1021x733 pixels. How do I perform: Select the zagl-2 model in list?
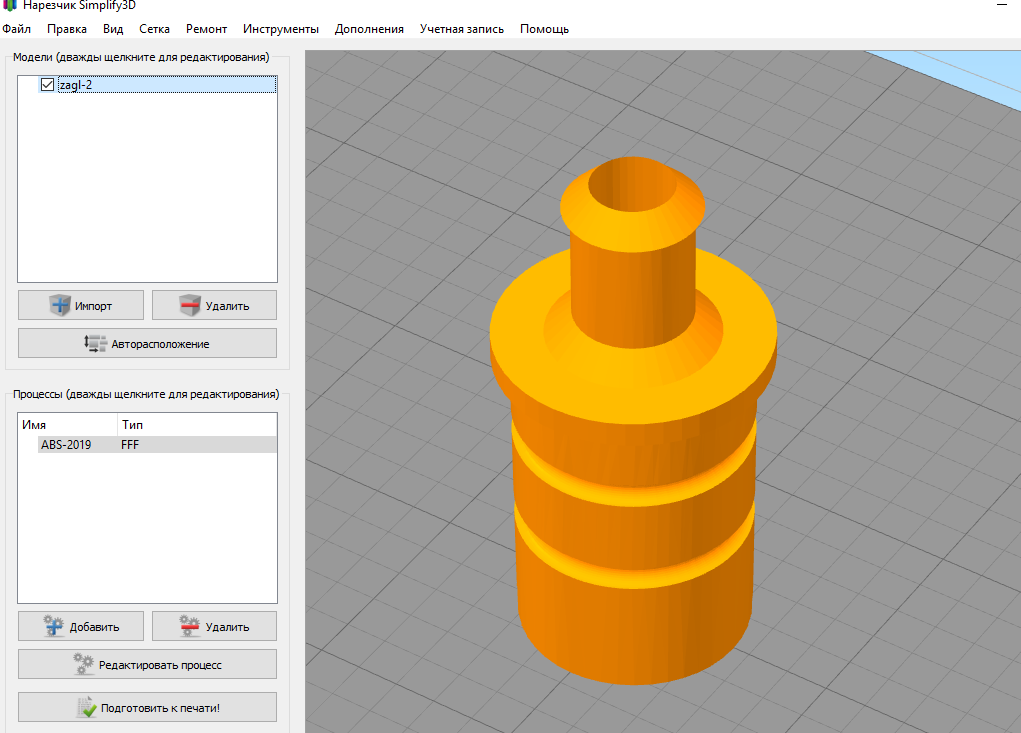click(76, 86)
